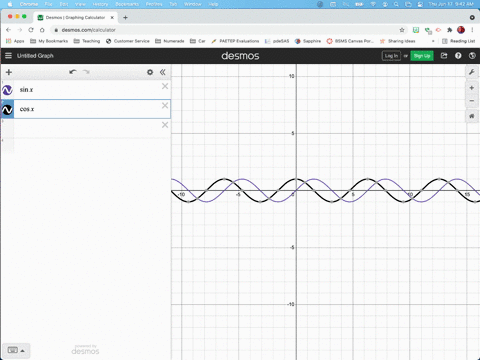Open Sharing Ideas bookmark
The height and width of the screenshot is (360, 480).
coord(398,41)
